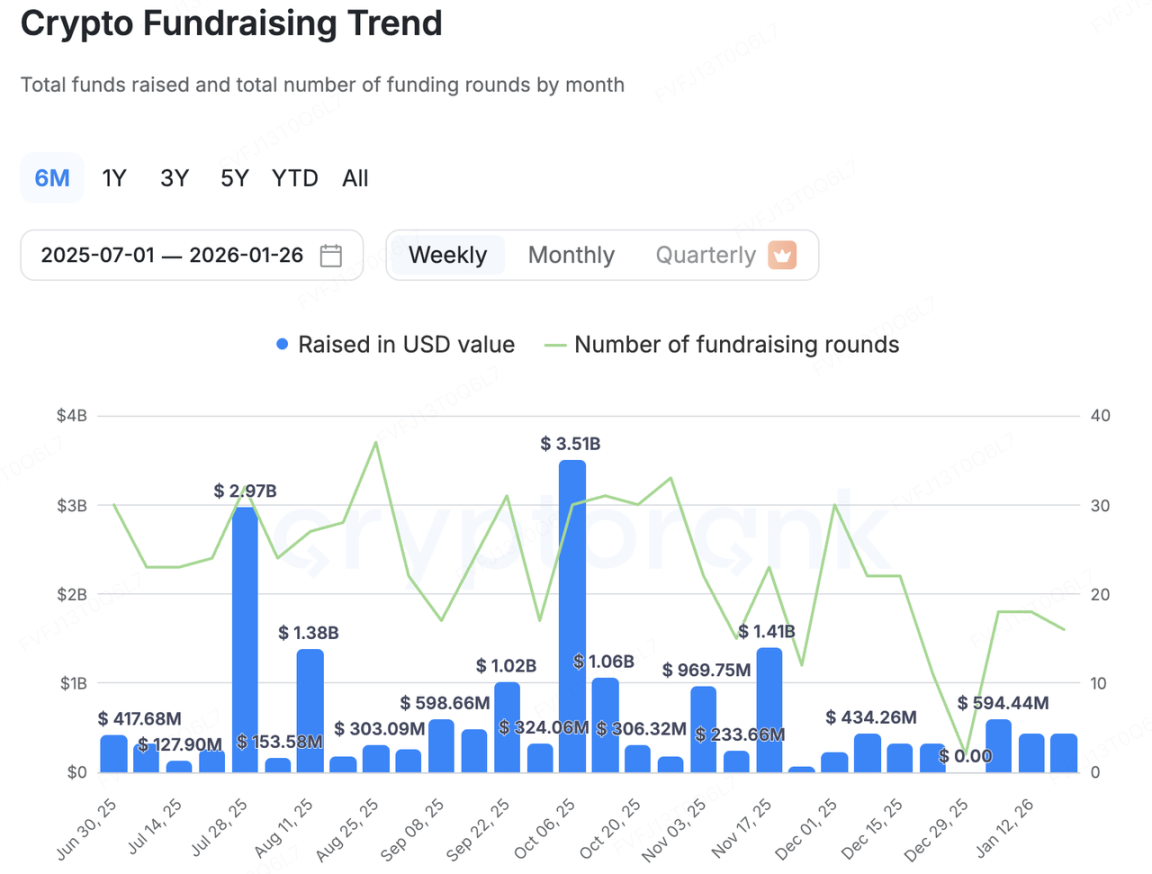Select the 1Y time range
Screen dimensions: 1152x874
[114, 178]
